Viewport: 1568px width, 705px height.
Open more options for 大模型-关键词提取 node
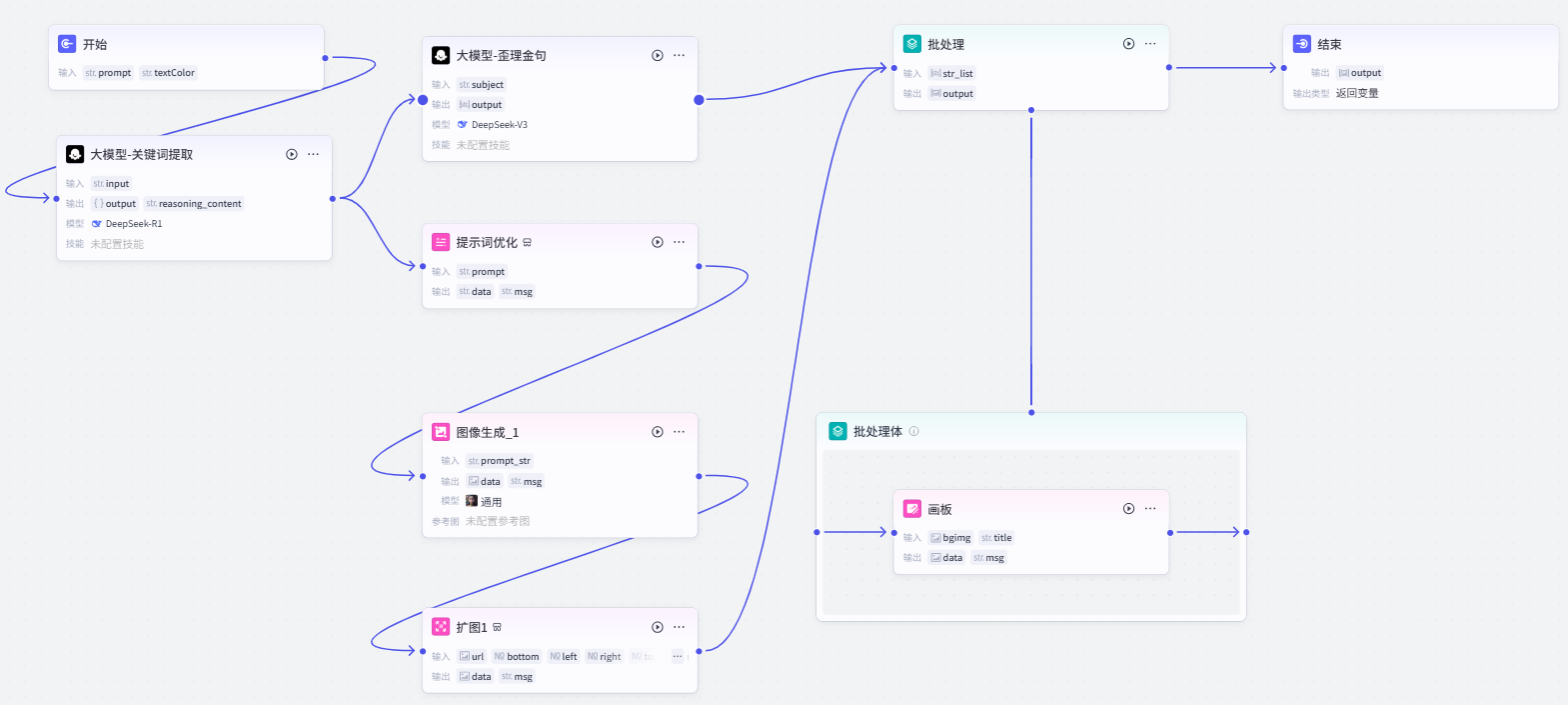314,154
